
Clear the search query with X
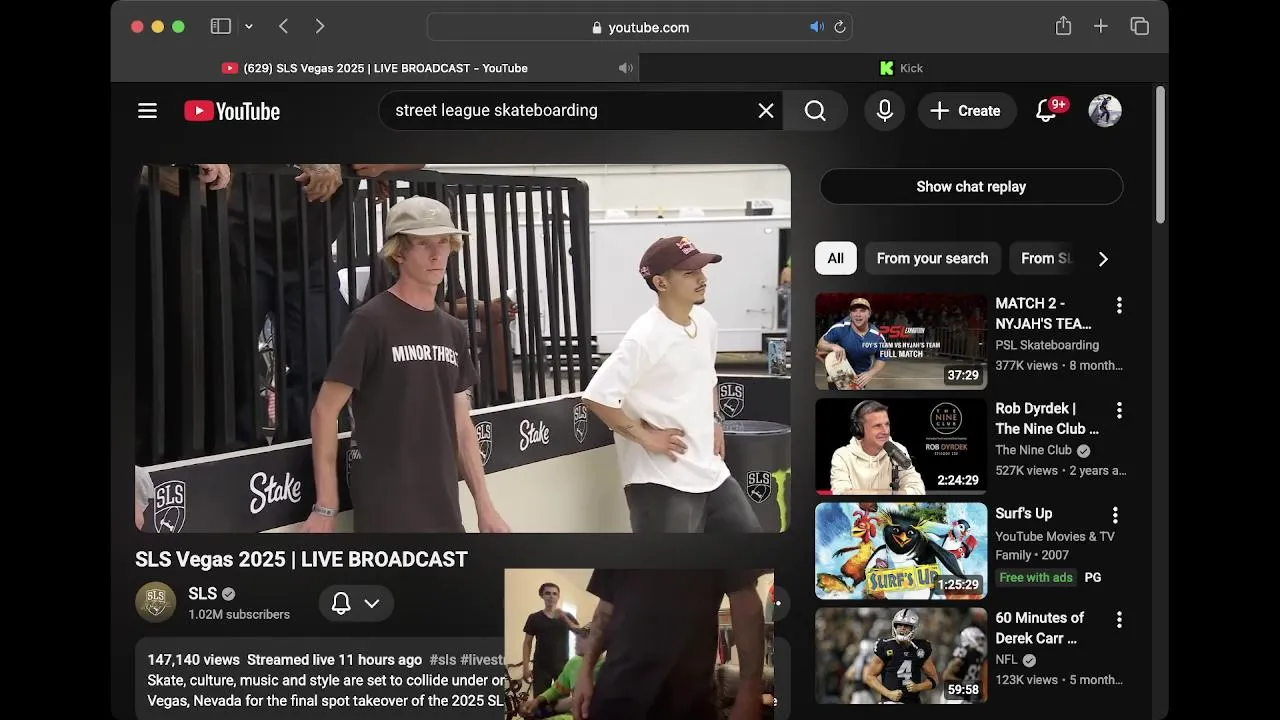[766, 111]
